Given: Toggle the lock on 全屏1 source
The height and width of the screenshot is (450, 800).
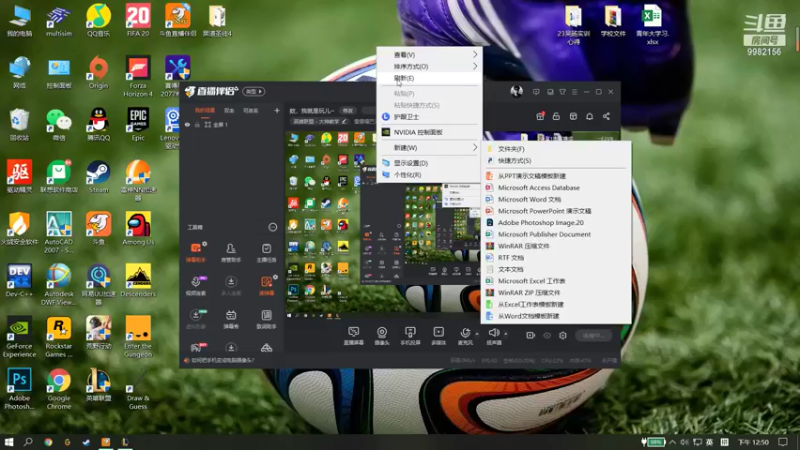Looking at the screenshot, I should pyautogui.click(x=197, y=124).
